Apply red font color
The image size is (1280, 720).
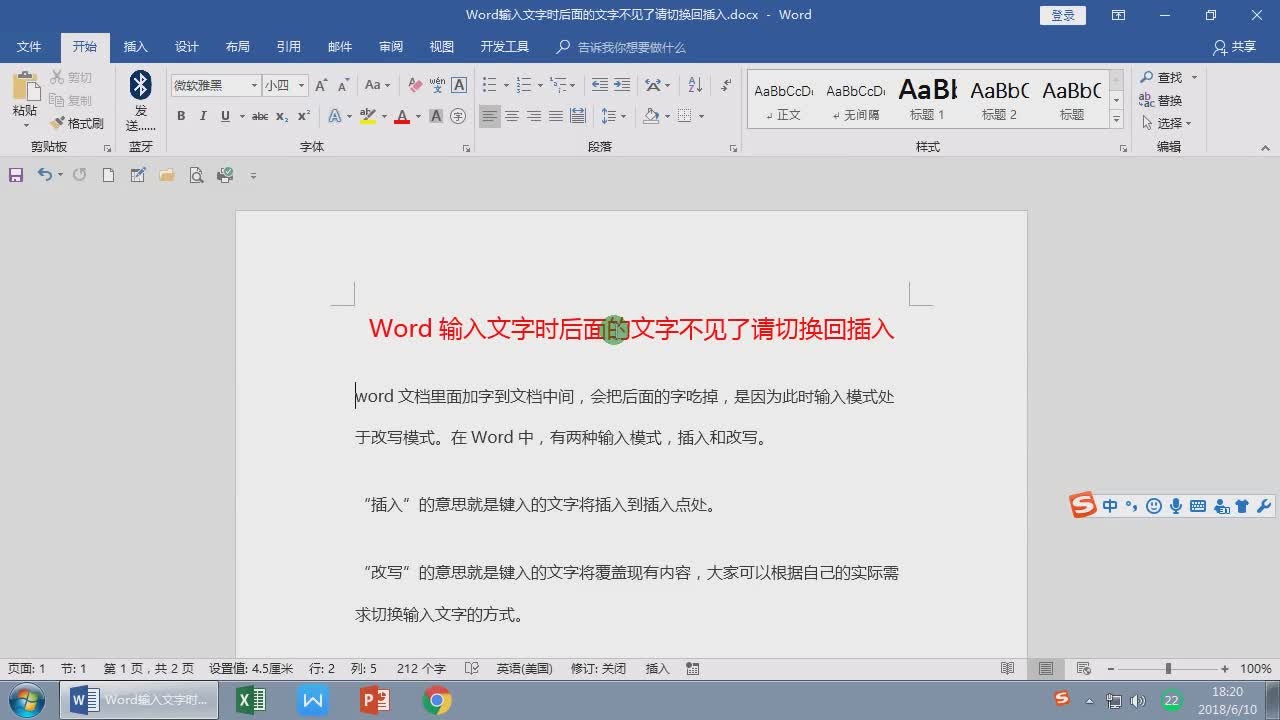[402, 116]
